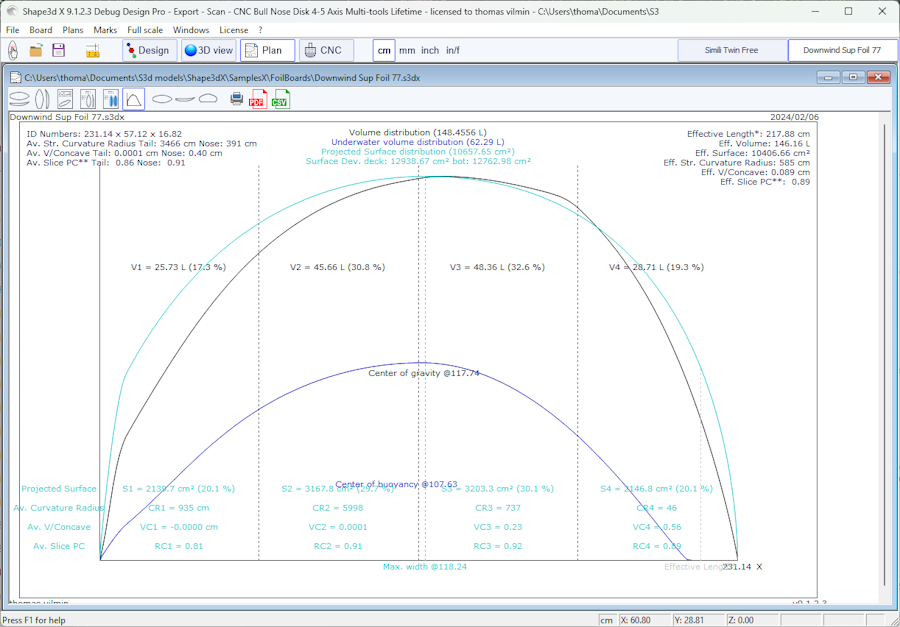The image size is (900, 627).
Task: Open the Full scale menu
Action: (x=145, y=30)
